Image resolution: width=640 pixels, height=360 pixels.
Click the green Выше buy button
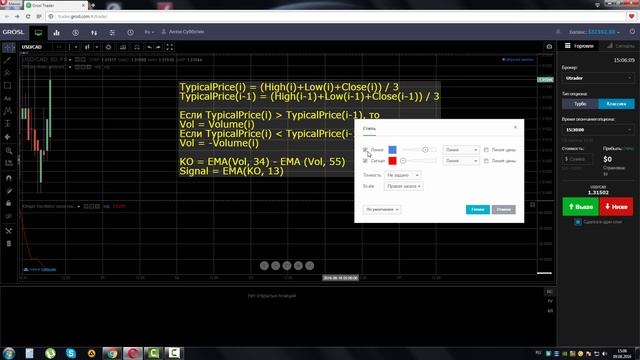pyautogui.click(x=580, y=207)
